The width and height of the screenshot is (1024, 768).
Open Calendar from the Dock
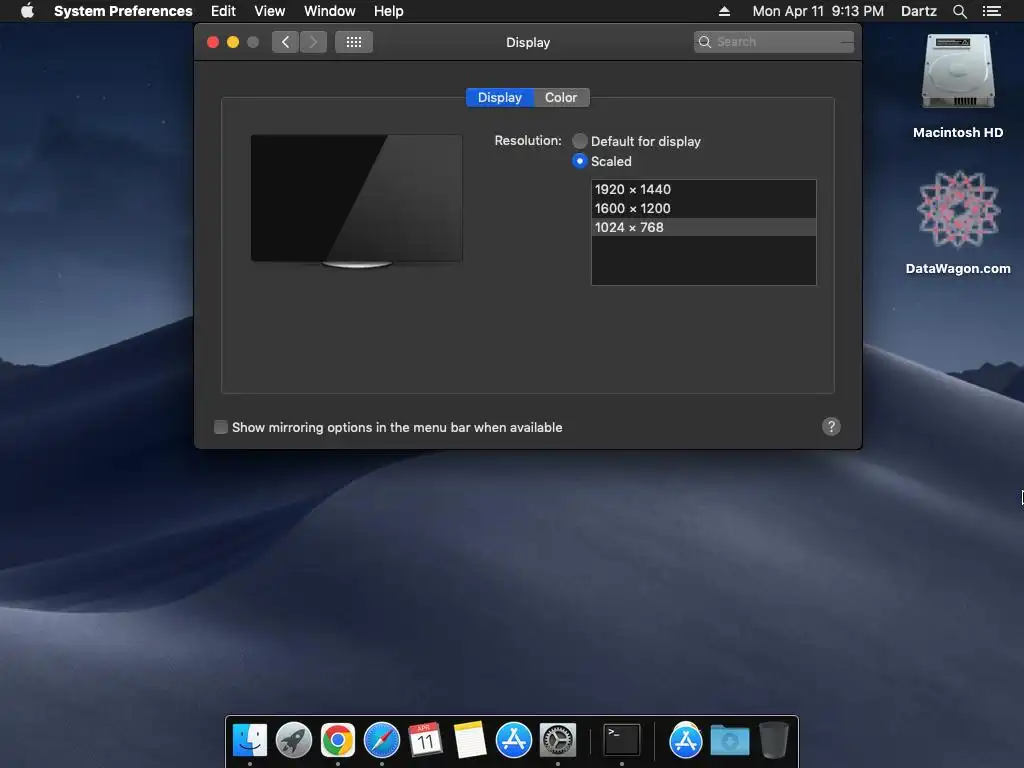pos(425,740)
